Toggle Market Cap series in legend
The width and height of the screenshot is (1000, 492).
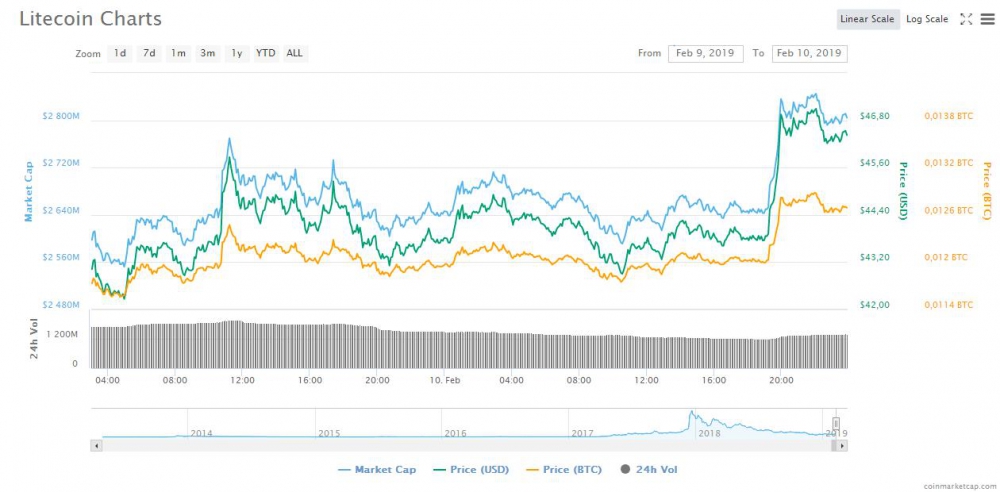point(378,470)
